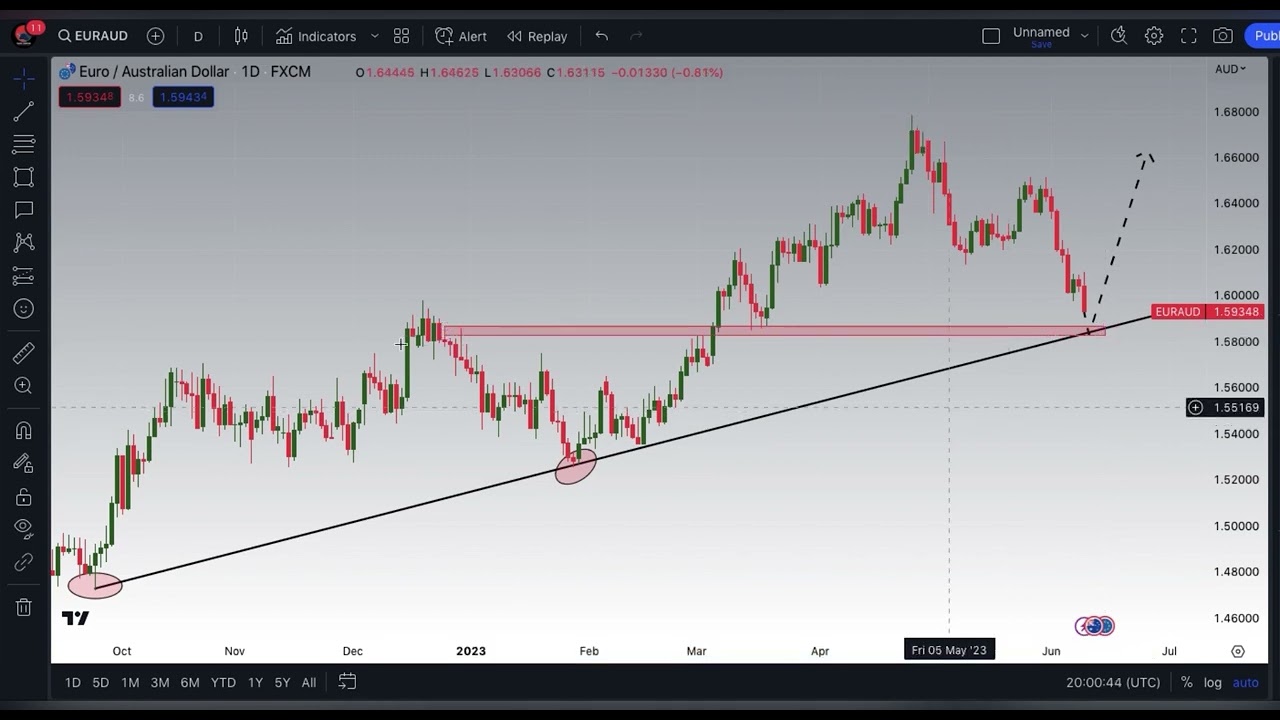Screen dimensions: 1280x720
Task: Open the timezone 20:00:44 (UTC) menu
Action: pos(1113,682)
